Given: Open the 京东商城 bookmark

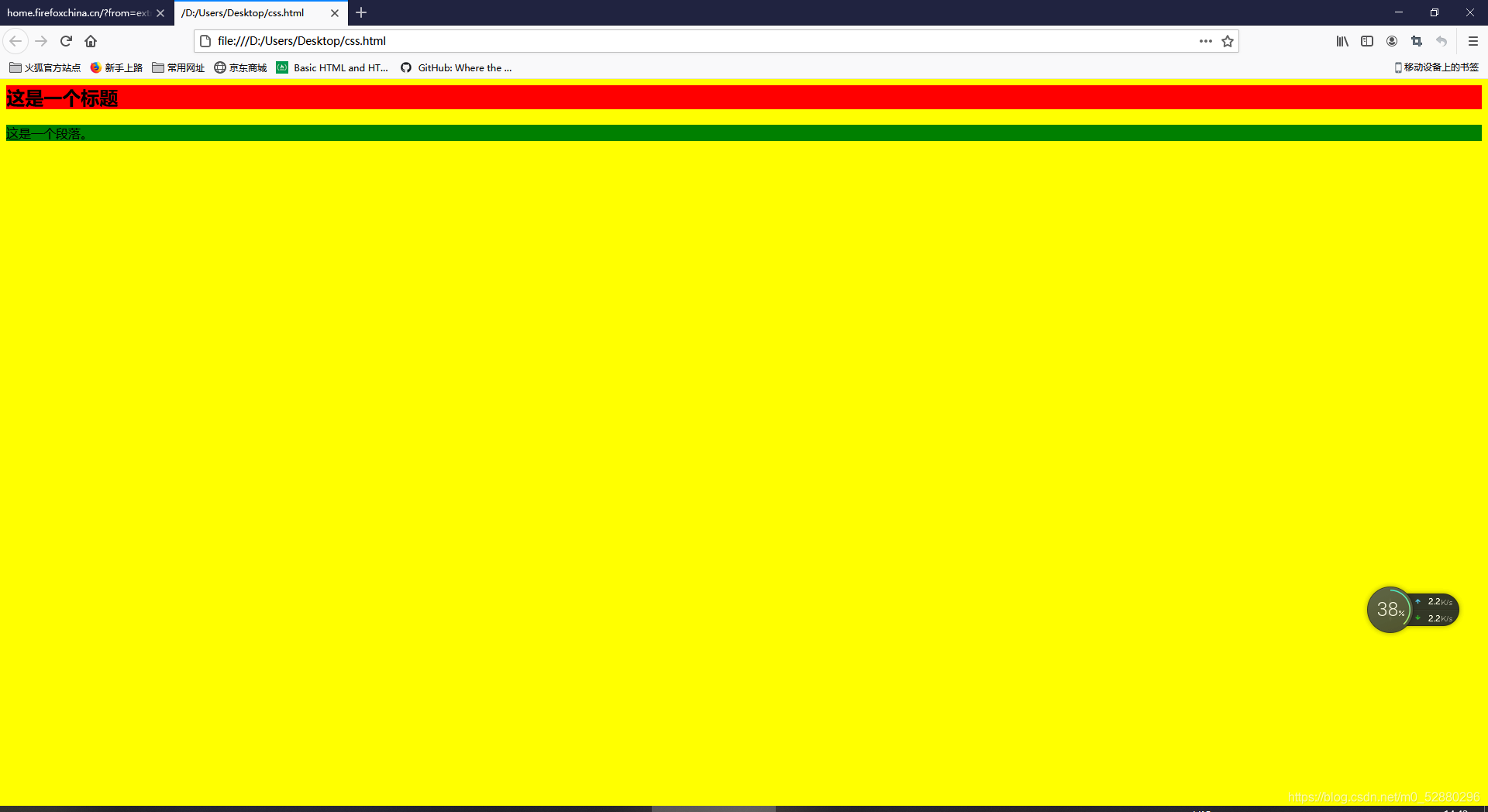Looking at the screenshot, I should point(240,67).
